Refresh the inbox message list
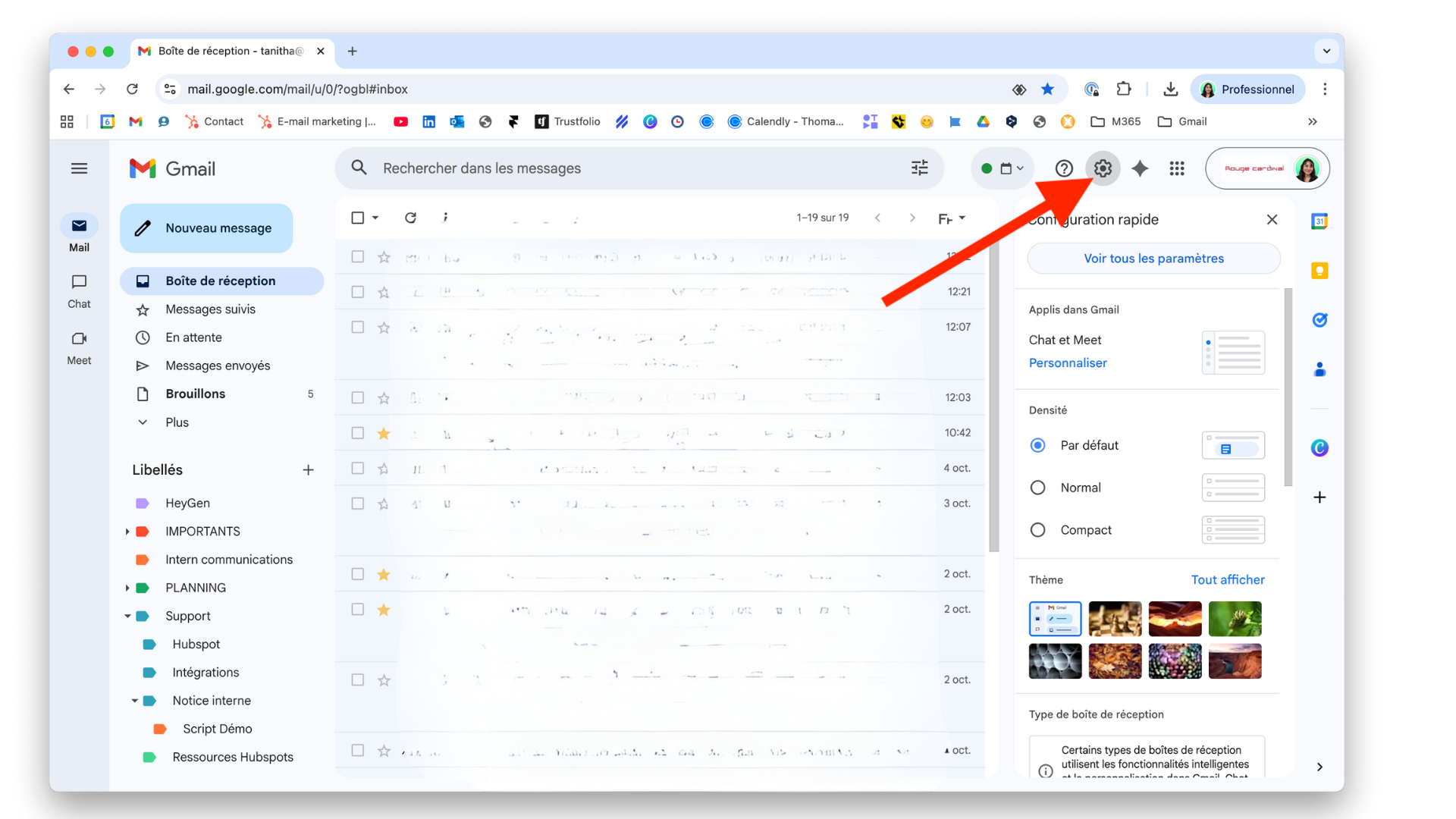Viewport: 1456px width, 819px height. pyautogui.click(x=410, y=218)
